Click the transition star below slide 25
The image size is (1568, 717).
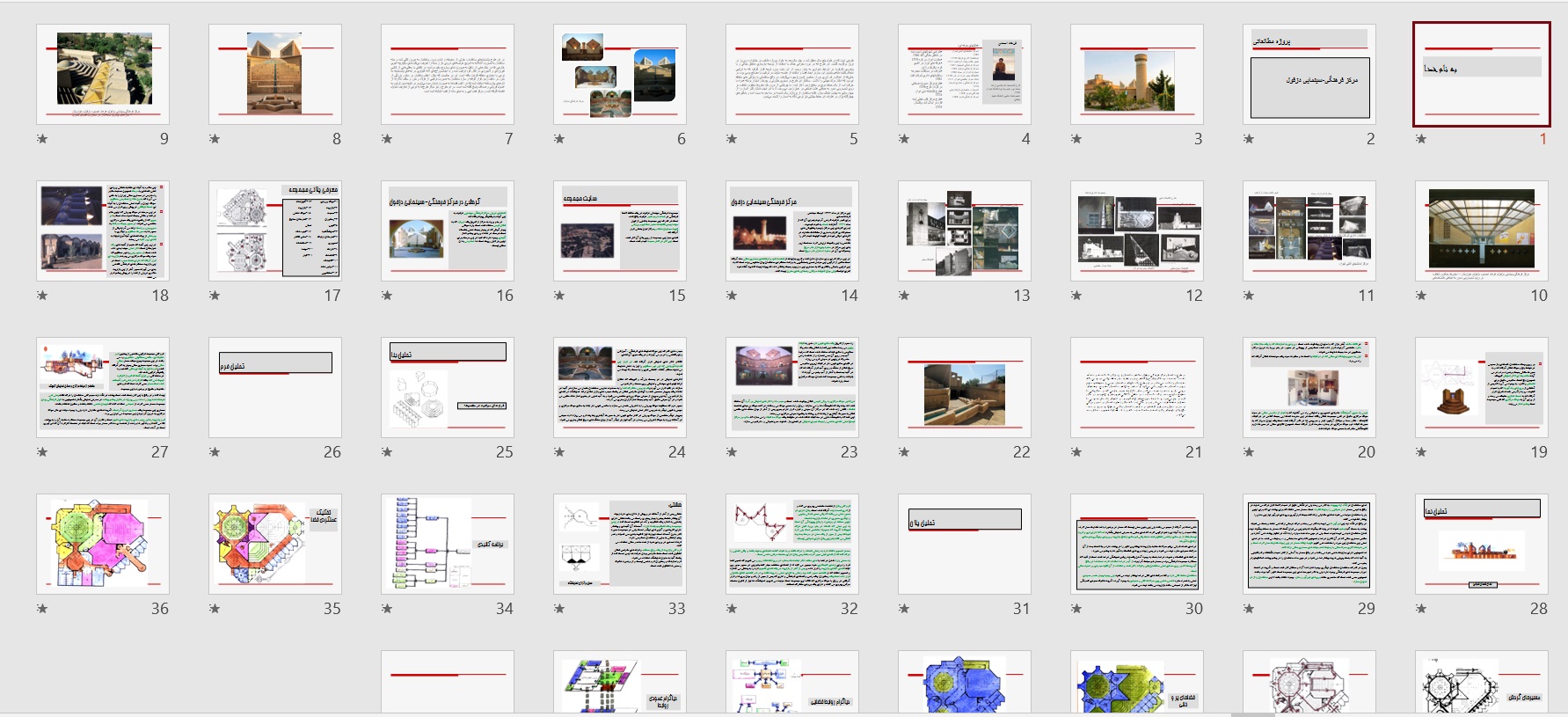[387, 452]
